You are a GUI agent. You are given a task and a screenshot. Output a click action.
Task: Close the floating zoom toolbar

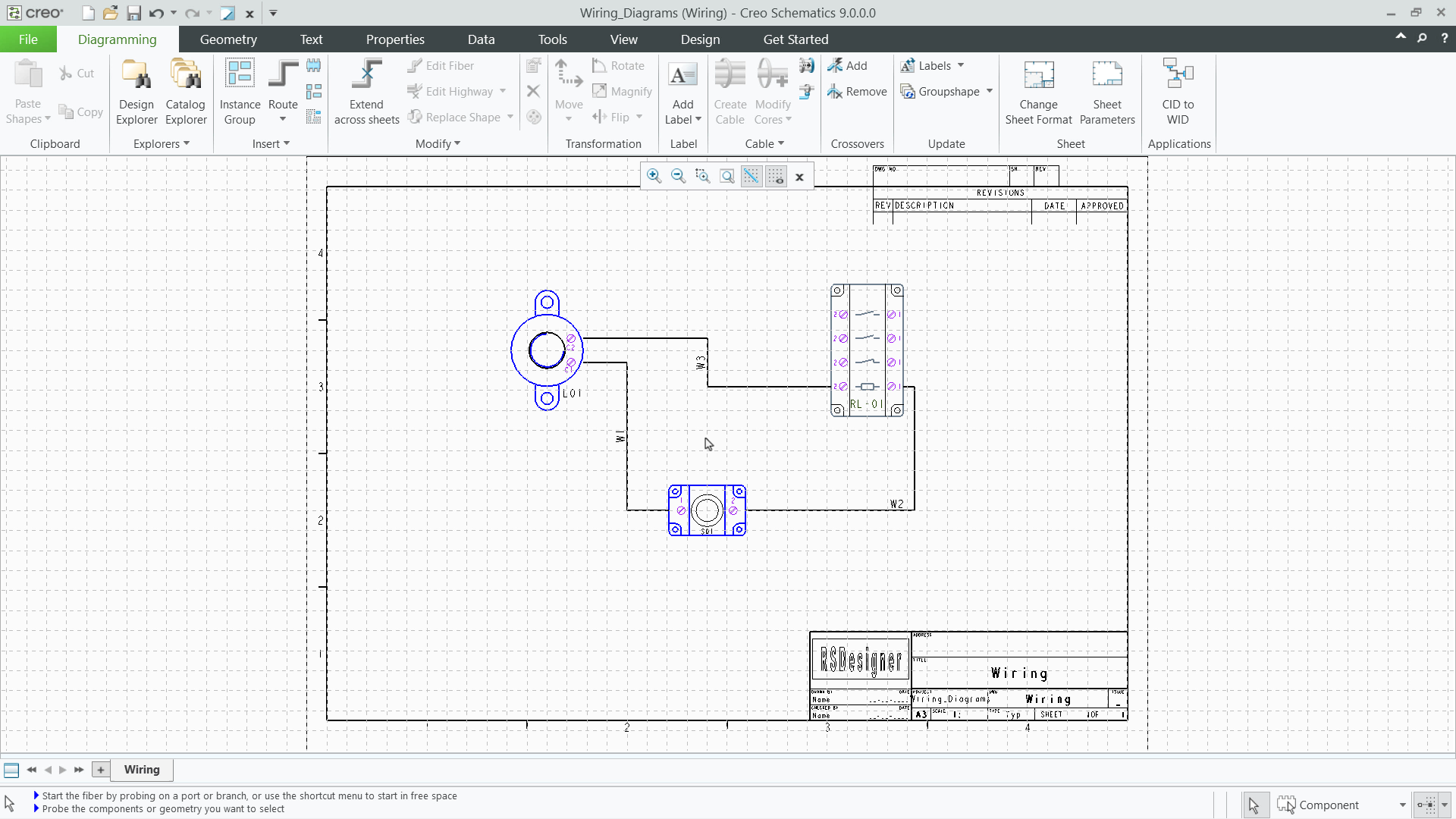click(799, 177)
